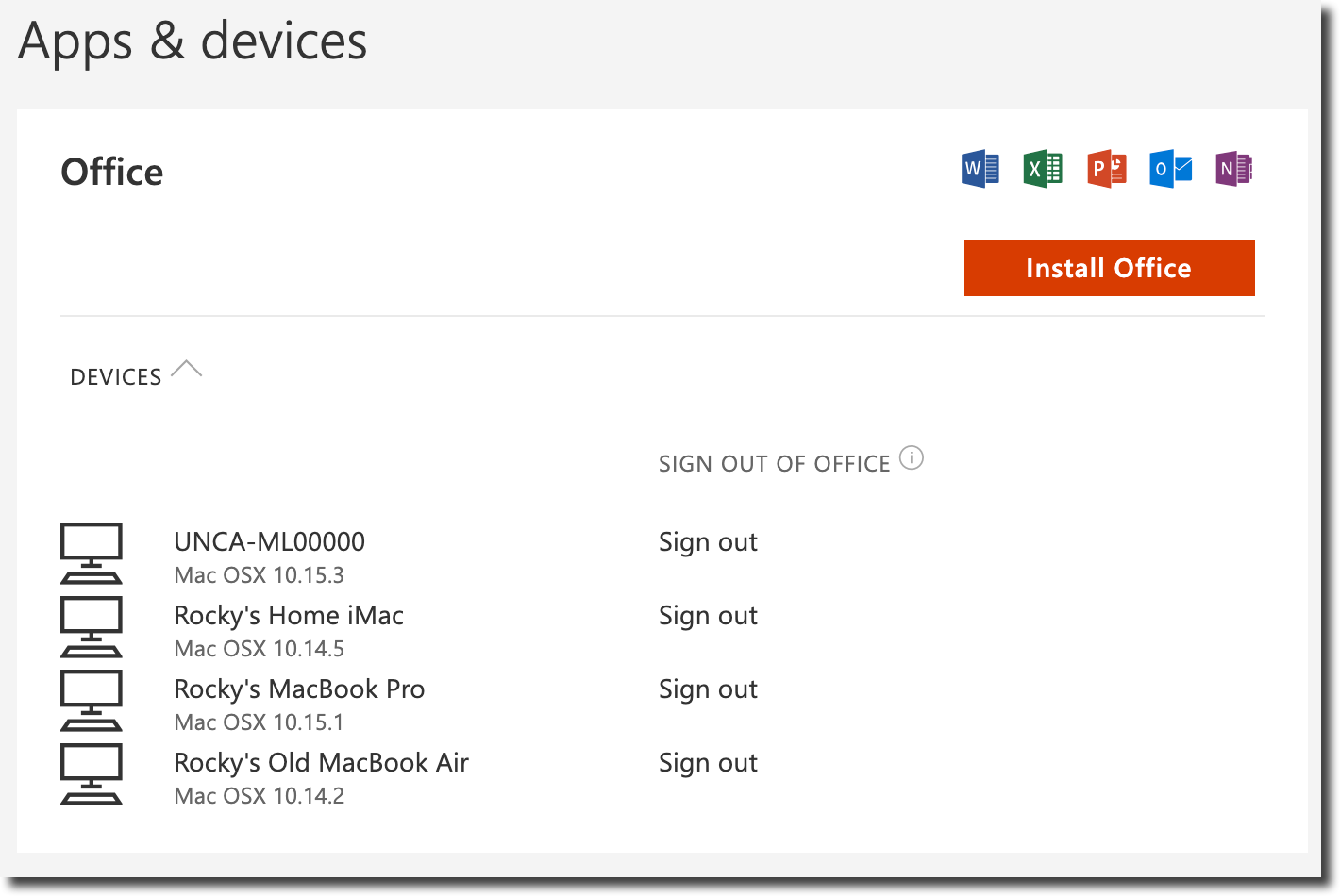The height and width of the screenshot is (896, 1340).
Task: Click the OneNote app icon
Action: click(x=1233, y=169)
